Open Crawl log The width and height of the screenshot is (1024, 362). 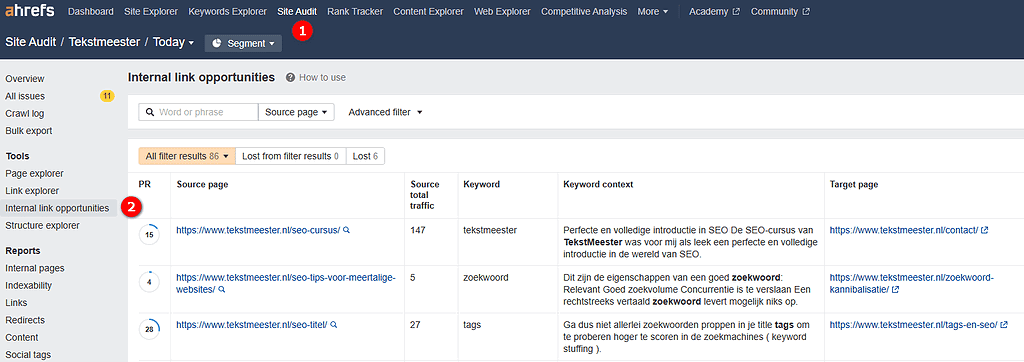(25, 113)
